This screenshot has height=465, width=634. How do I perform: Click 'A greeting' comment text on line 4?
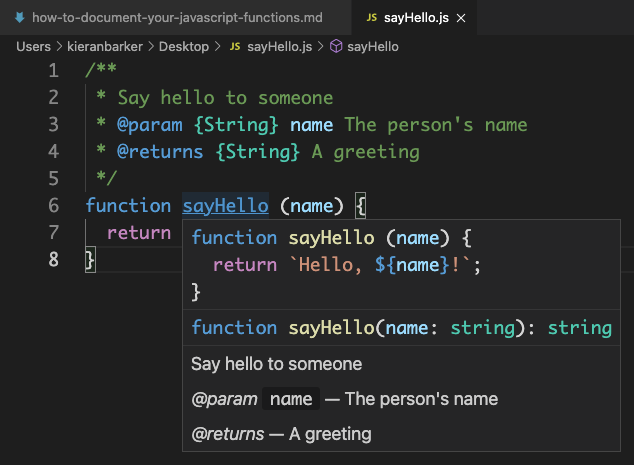coord(366,152)
